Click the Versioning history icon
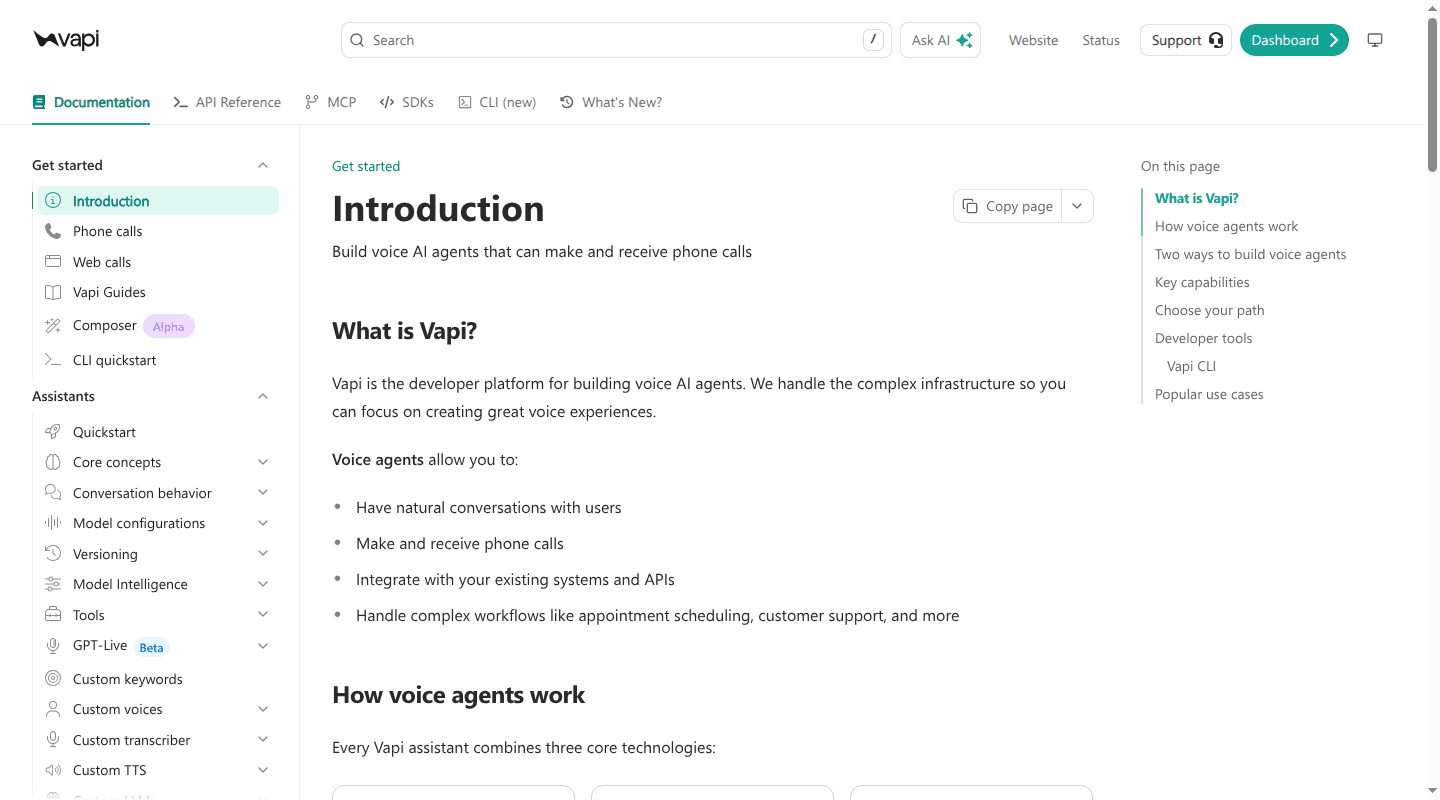Viewport: 1440px width, 800px height. point(53,554)
